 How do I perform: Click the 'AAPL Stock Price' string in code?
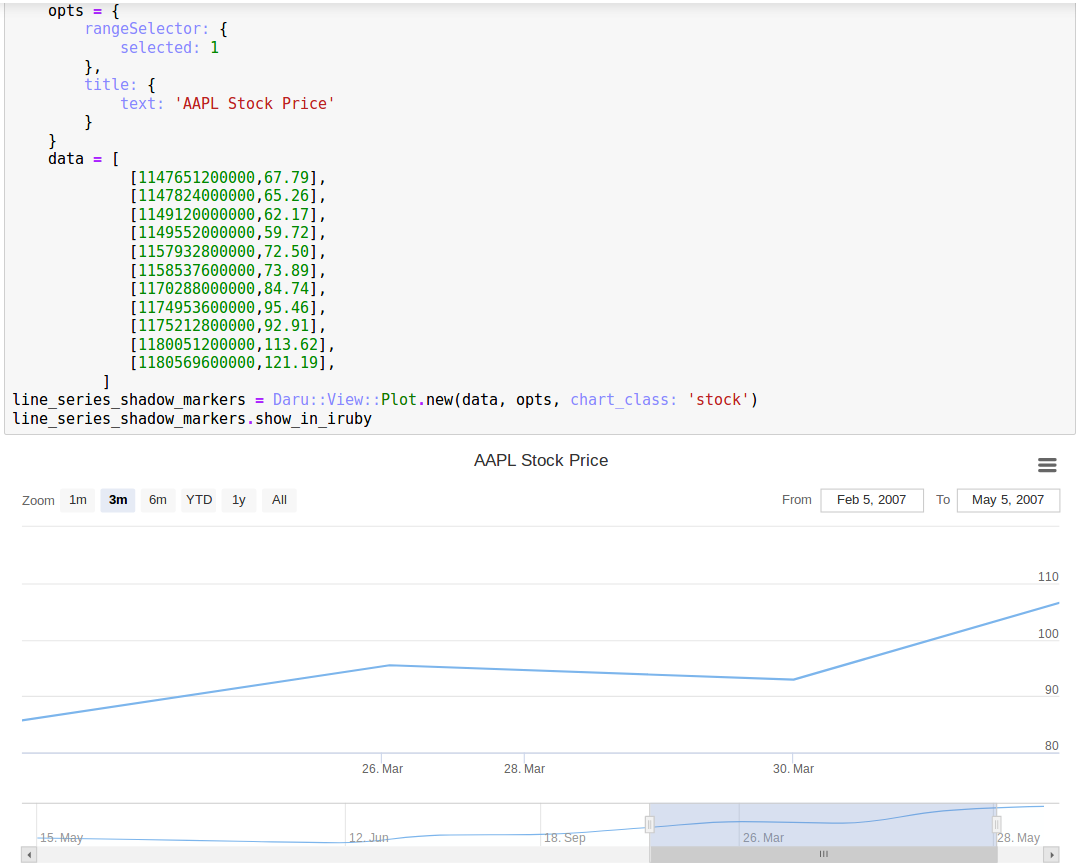tap(255, 104)
